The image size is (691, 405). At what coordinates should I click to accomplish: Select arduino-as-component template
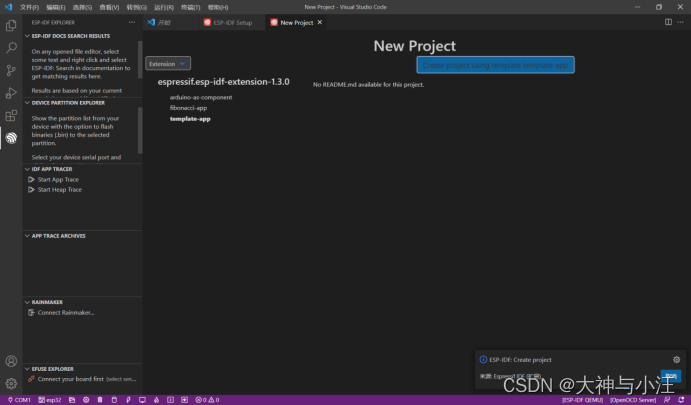[201, 97]
